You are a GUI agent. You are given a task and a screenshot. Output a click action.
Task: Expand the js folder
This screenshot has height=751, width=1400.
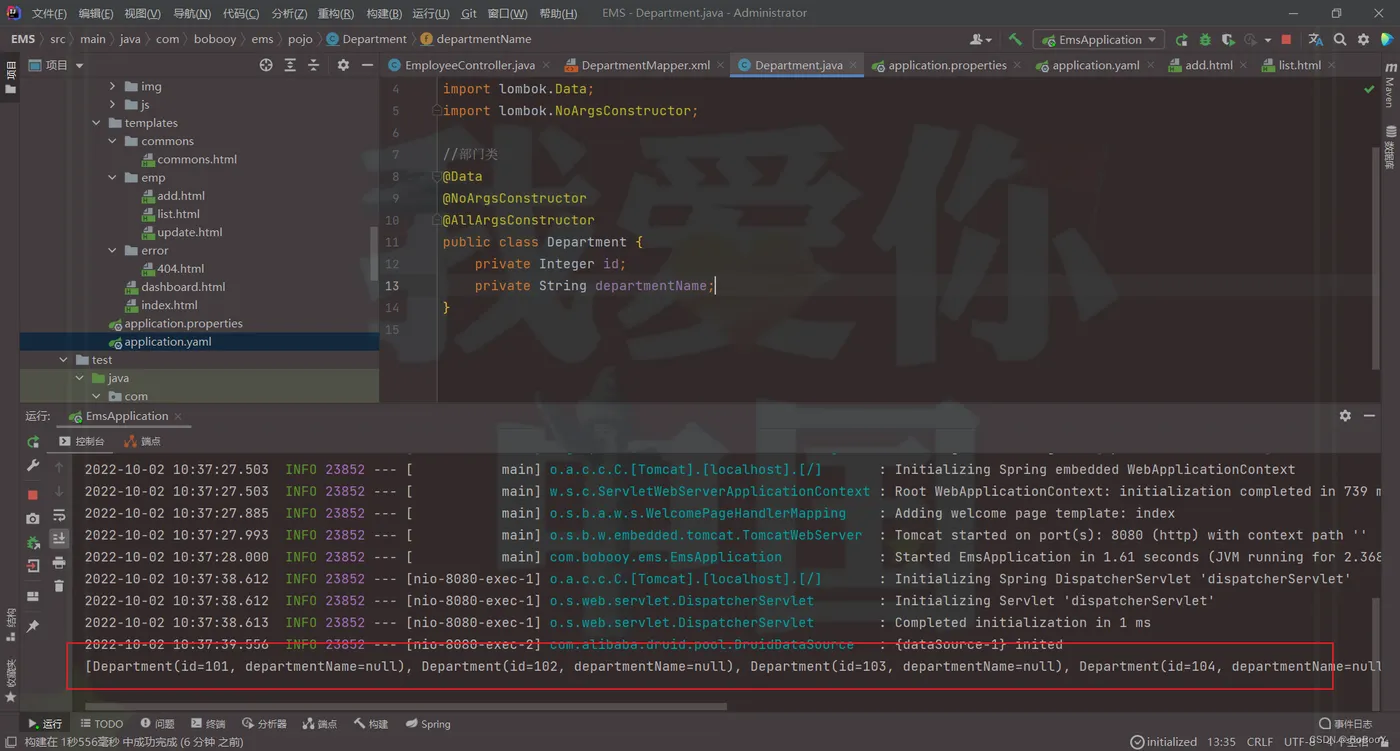pyautogui.click(x=113, y=105)
